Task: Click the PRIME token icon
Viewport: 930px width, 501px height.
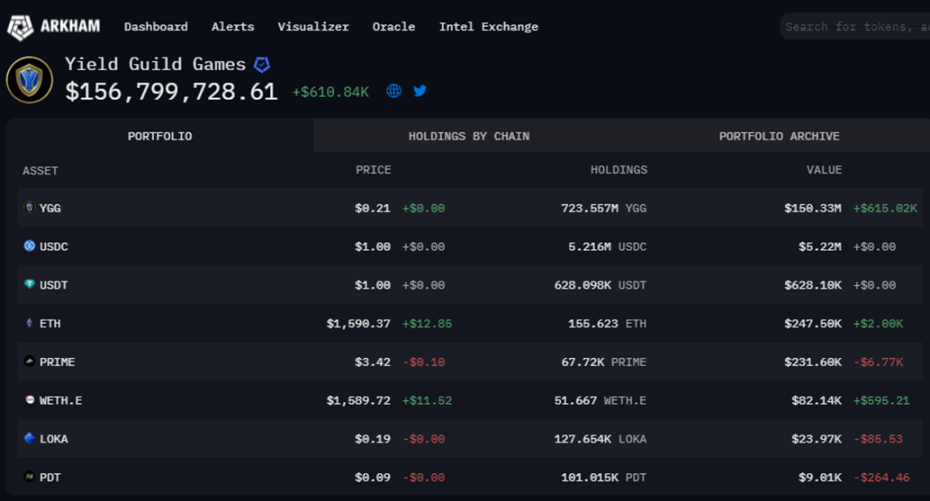Action: (x=29, y=362)
